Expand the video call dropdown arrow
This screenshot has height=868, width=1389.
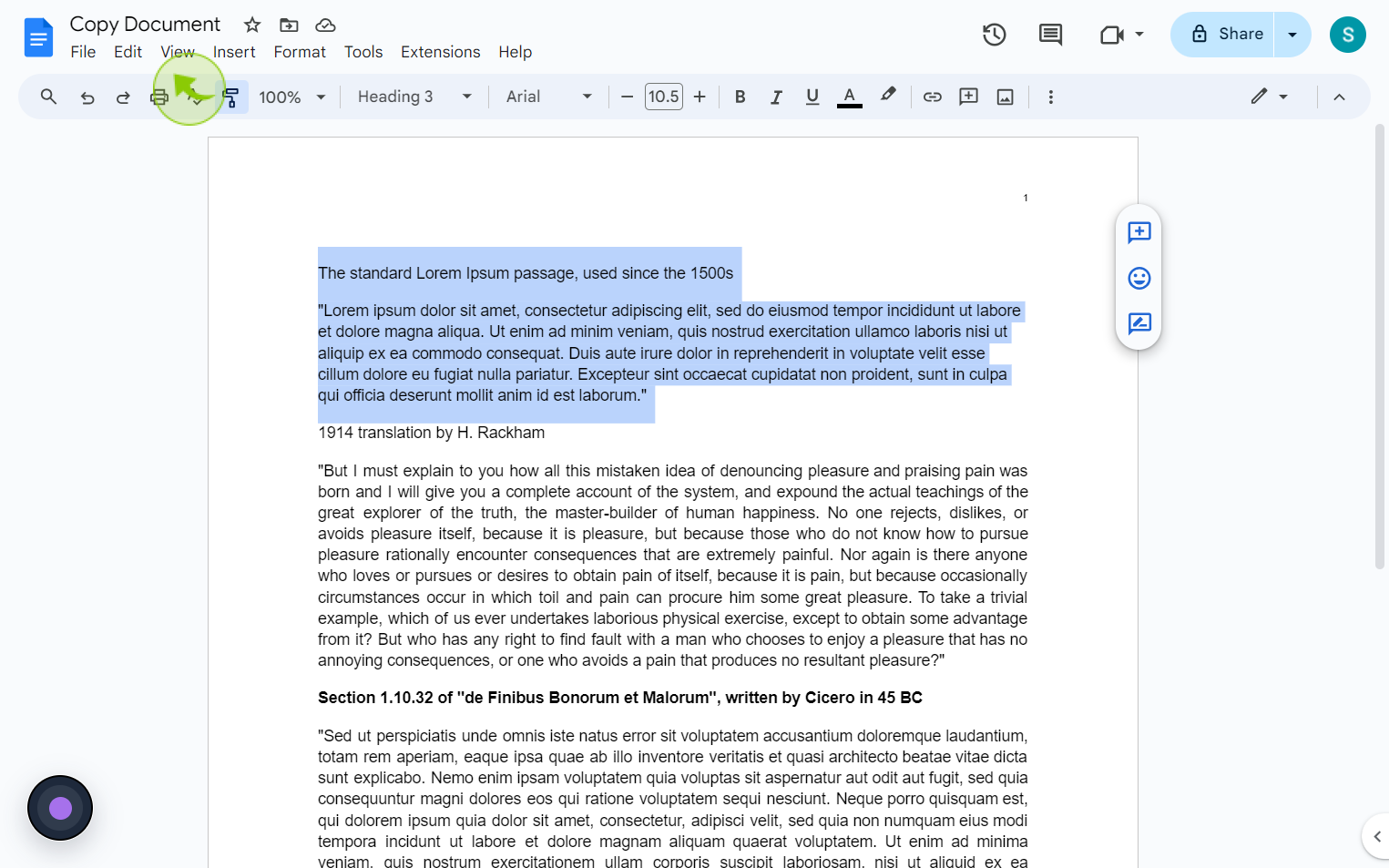[x=1139, y=35]
